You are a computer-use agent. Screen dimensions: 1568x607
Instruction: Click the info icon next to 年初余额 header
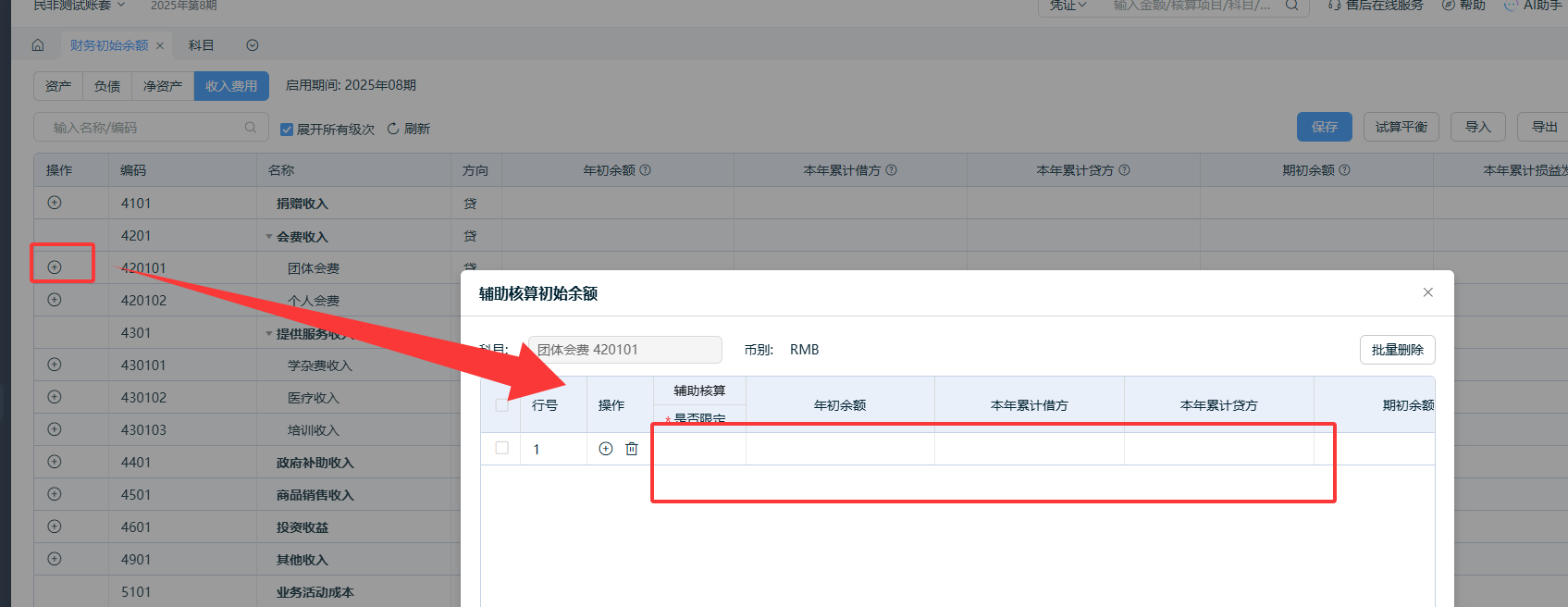coord(646,170)
